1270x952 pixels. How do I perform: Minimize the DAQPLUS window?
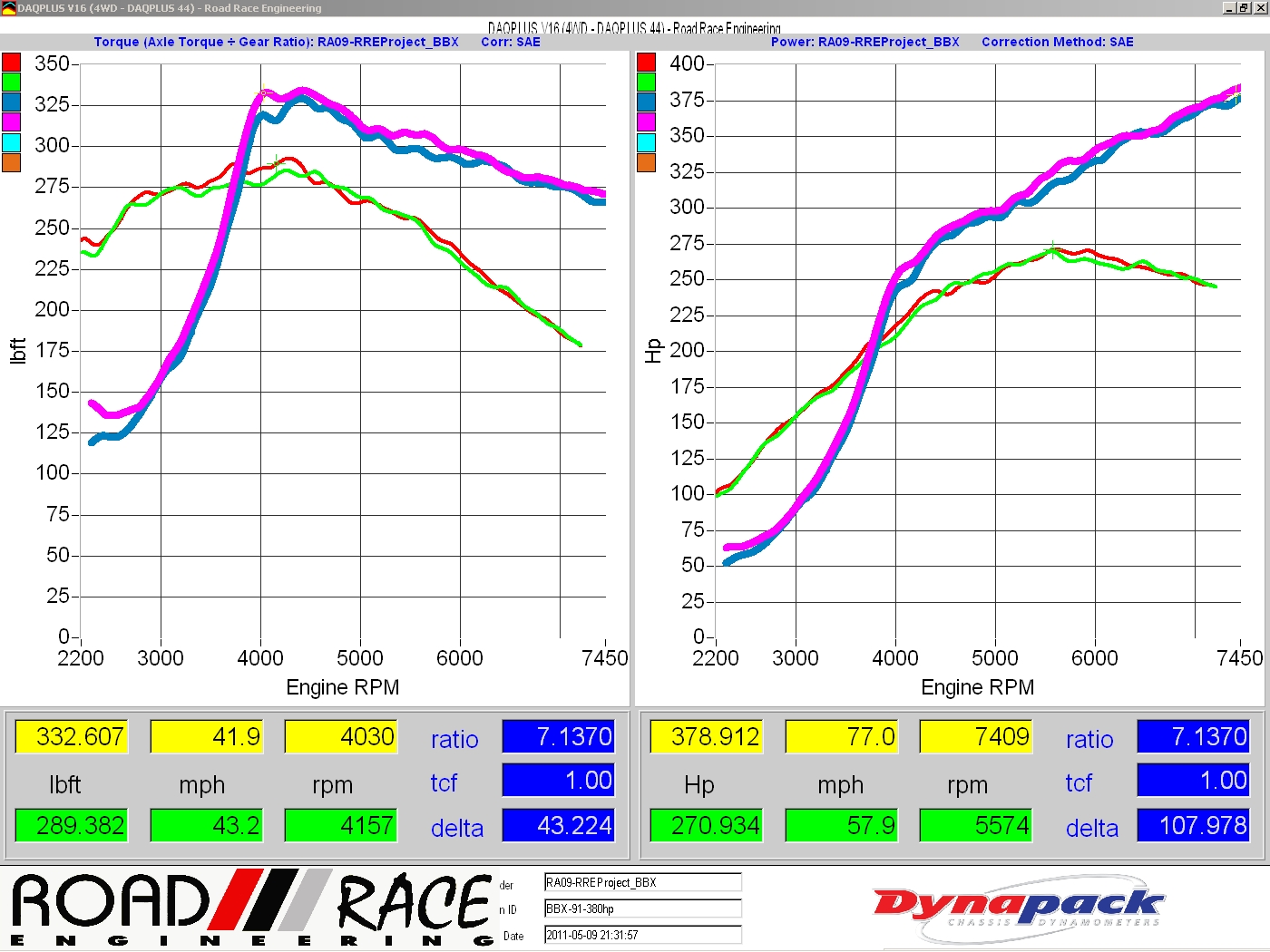1228,7
